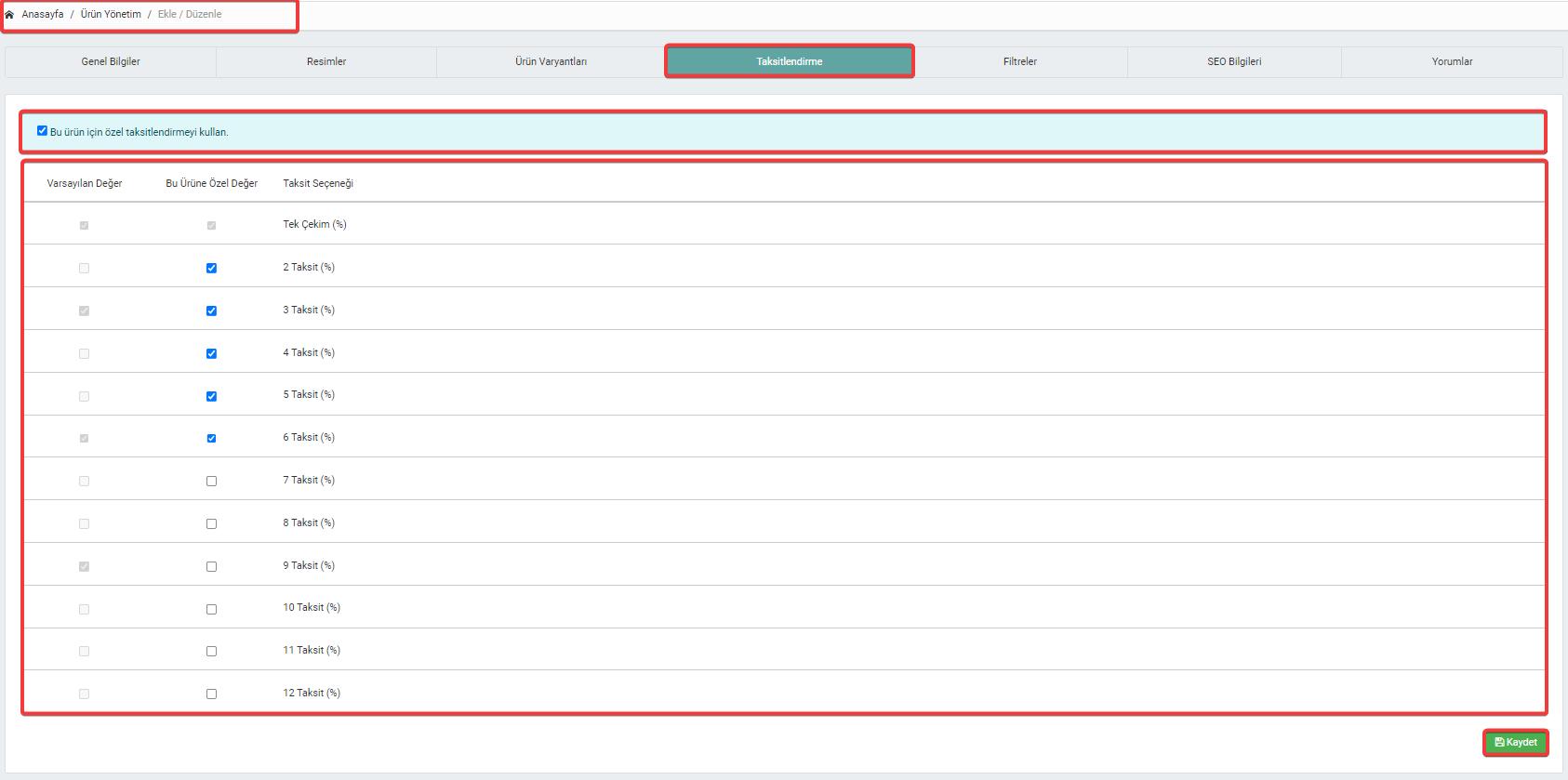Click the Varsayılan Değer column header
Image resolution: width=1568 pixels, height=780 pixels.
[x=85, y=183]
